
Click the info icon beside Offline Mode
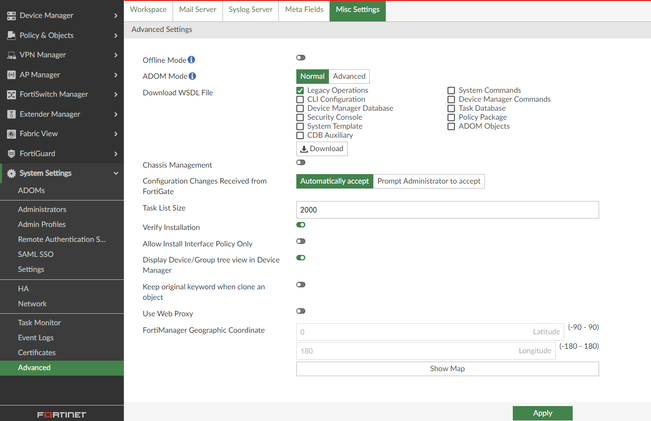[x=191, y=60]
